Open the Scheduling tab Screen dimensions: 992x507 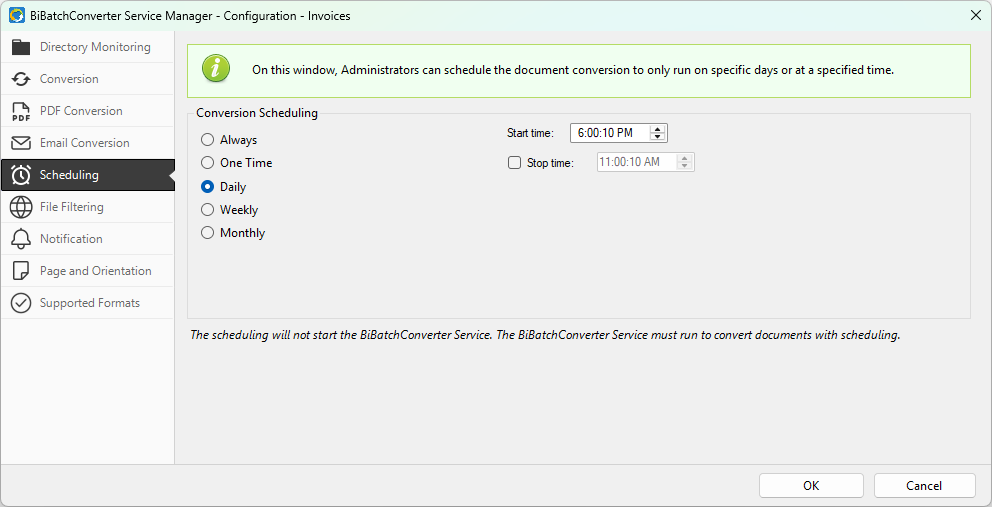pos(69,175)
